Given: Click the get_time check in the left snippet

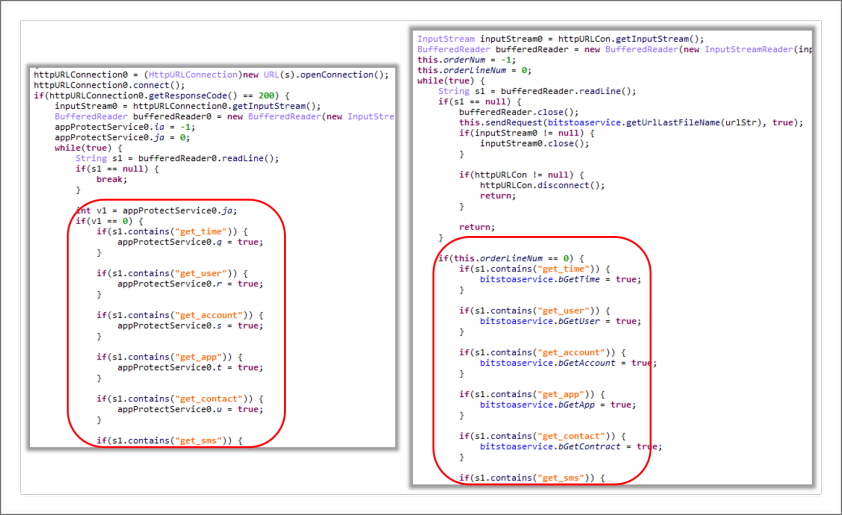Looking at the screenshot, I should pos(172,231).
